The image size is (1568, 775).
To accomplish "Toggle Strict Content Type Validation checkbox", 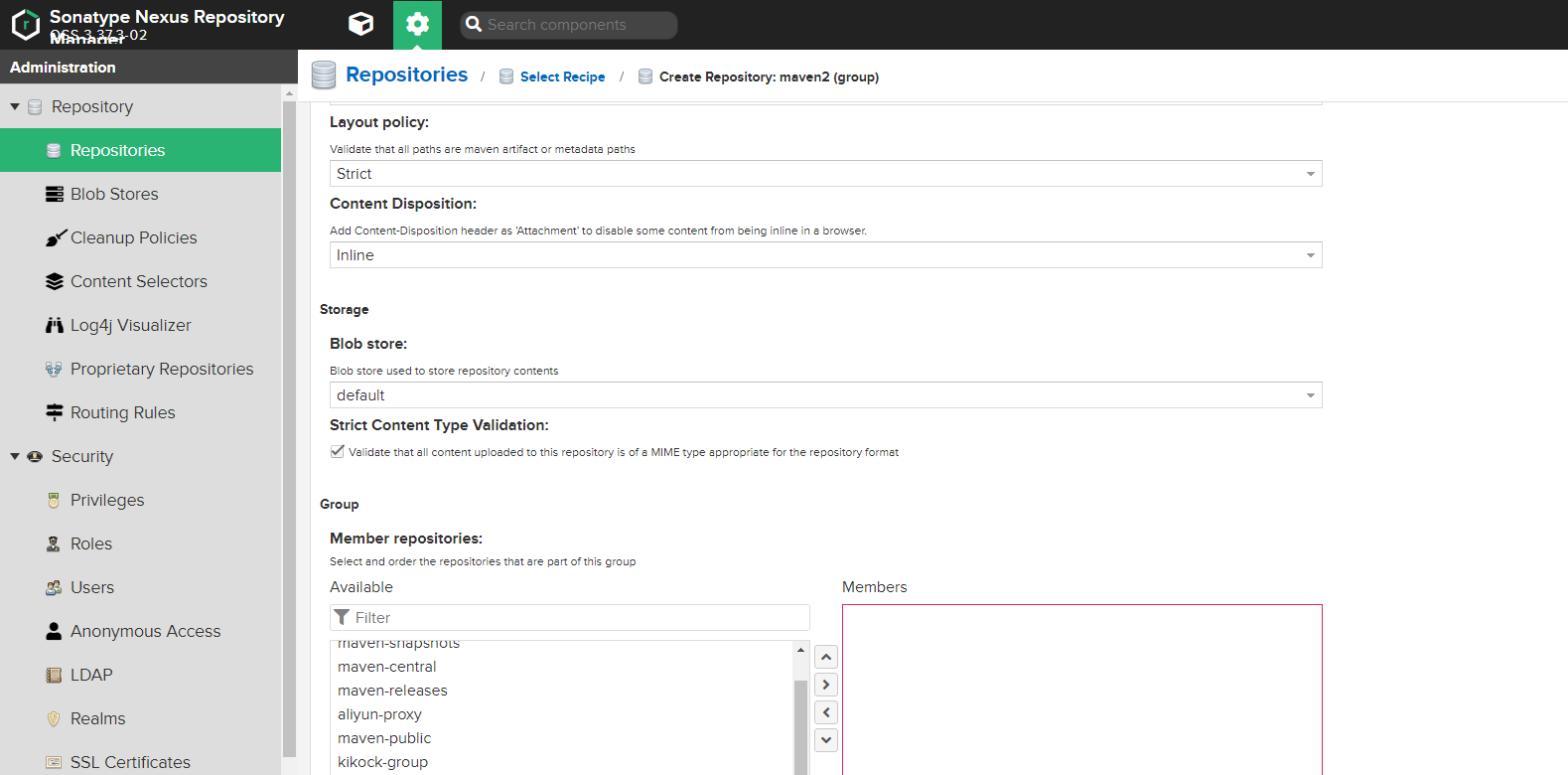I will (338, 451).
